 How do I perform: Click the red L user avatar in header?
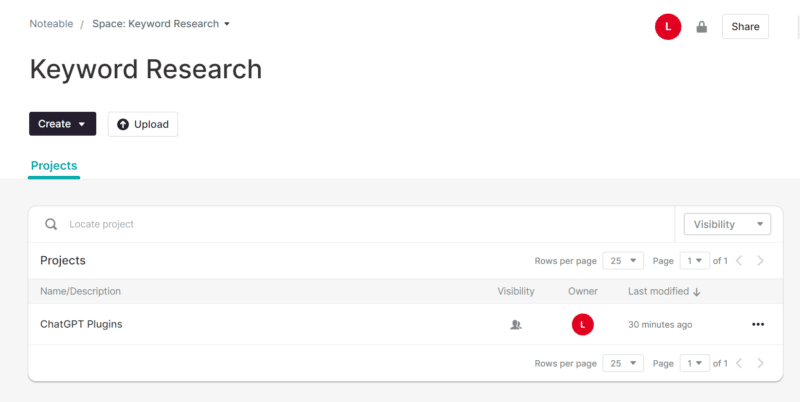point(667,27)
